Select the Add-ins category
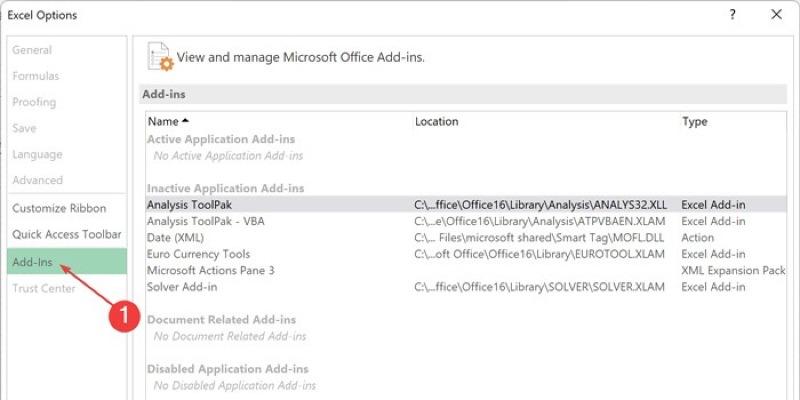The height and width of the screenshot is (400, 800). pos(67,261)
